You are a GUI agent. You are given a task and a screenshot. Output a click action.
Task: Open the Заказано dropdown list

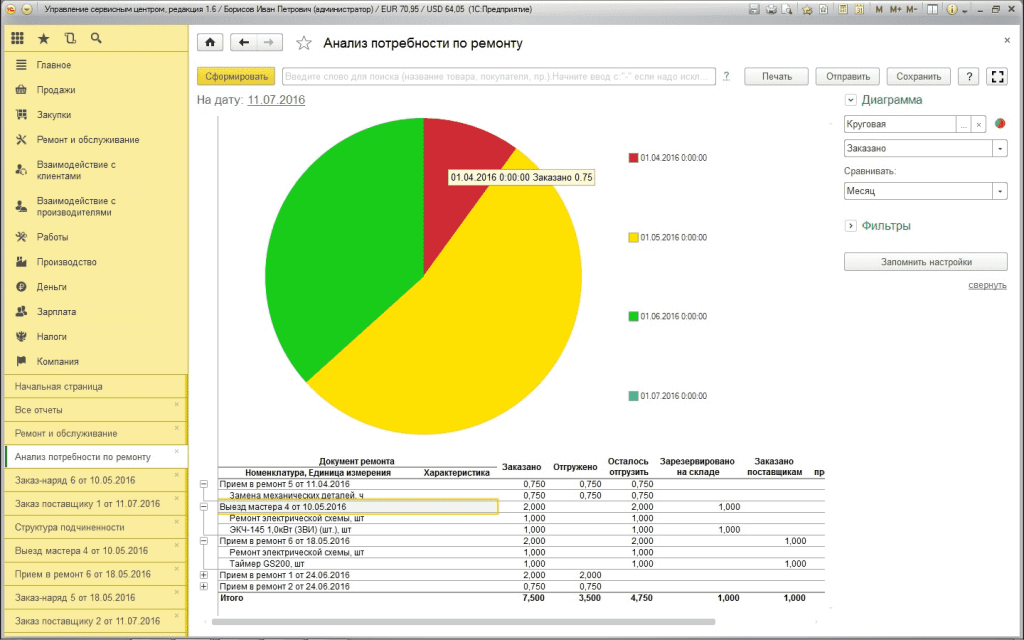[x=1000, y=149]
